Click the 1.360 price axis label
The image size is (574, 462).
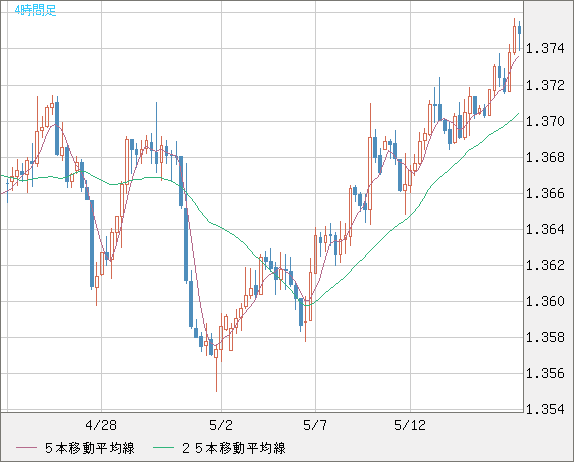click(x=545, y=301)
